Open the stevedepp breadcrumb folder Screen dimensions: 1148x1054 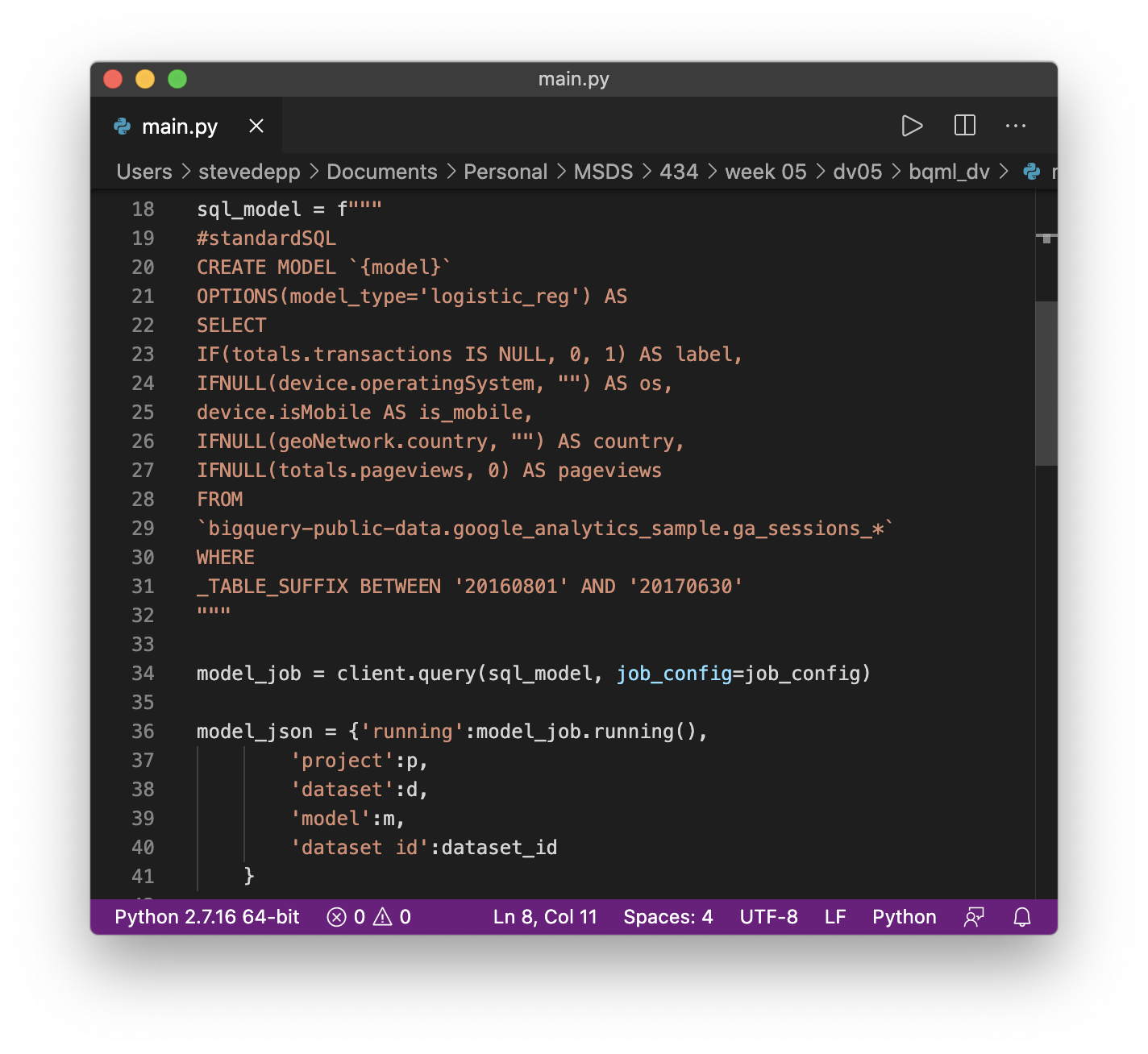pyautogui.click(x=249, y=172)
